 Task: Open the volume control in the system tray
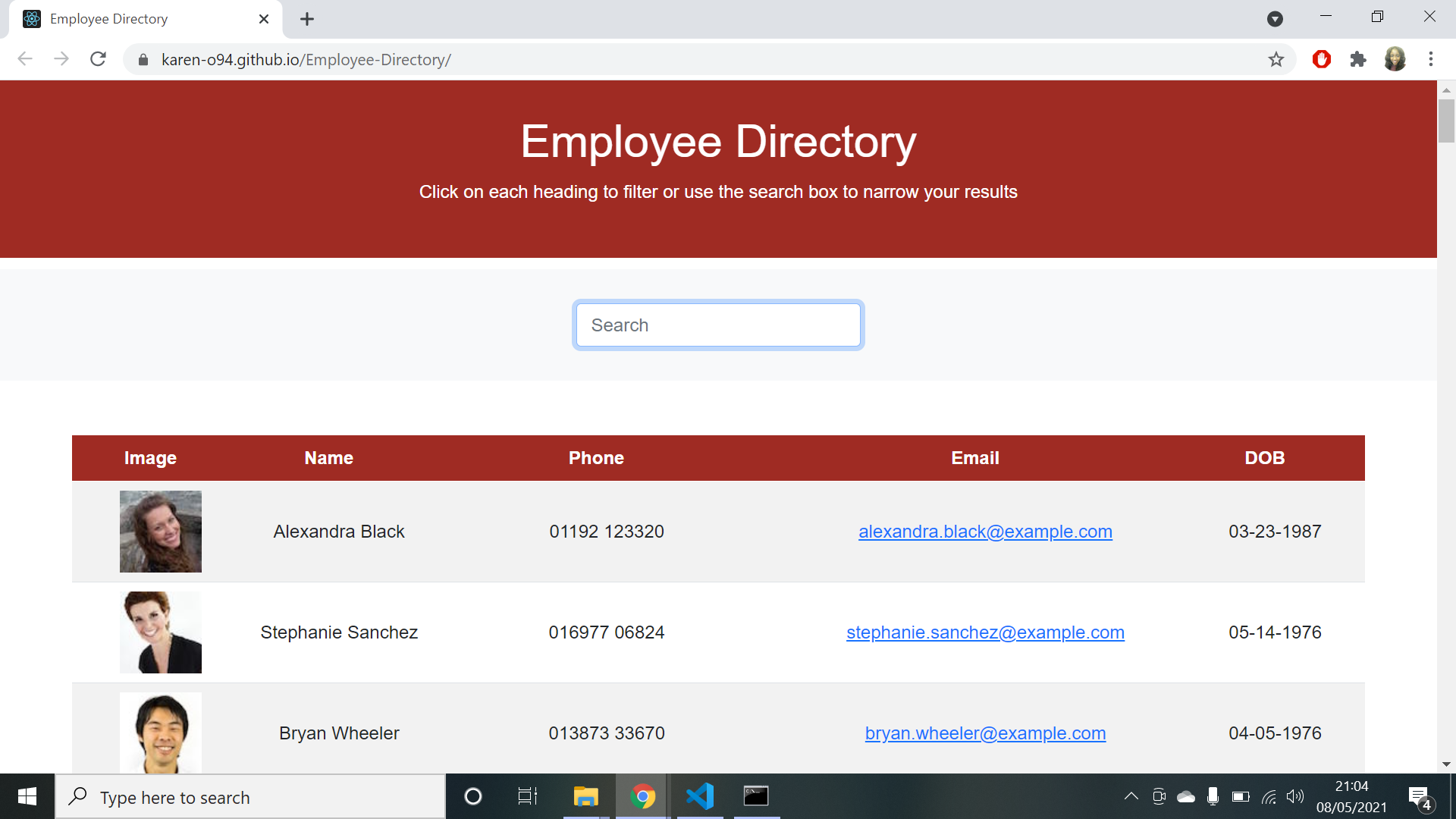[x=1295, y=796]
